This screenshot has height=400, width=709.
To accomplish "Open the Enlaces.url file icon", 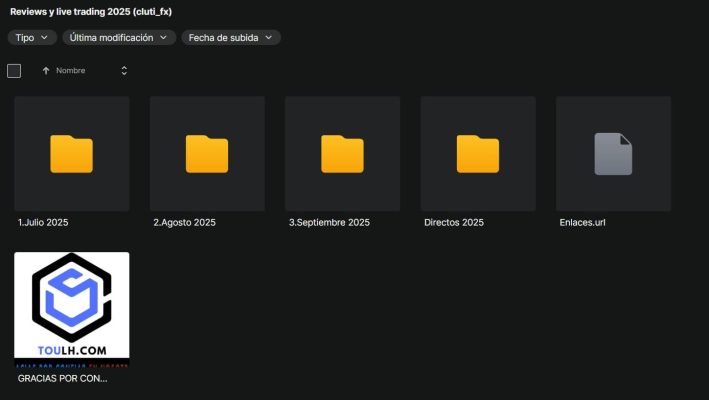I will (613, 154).
